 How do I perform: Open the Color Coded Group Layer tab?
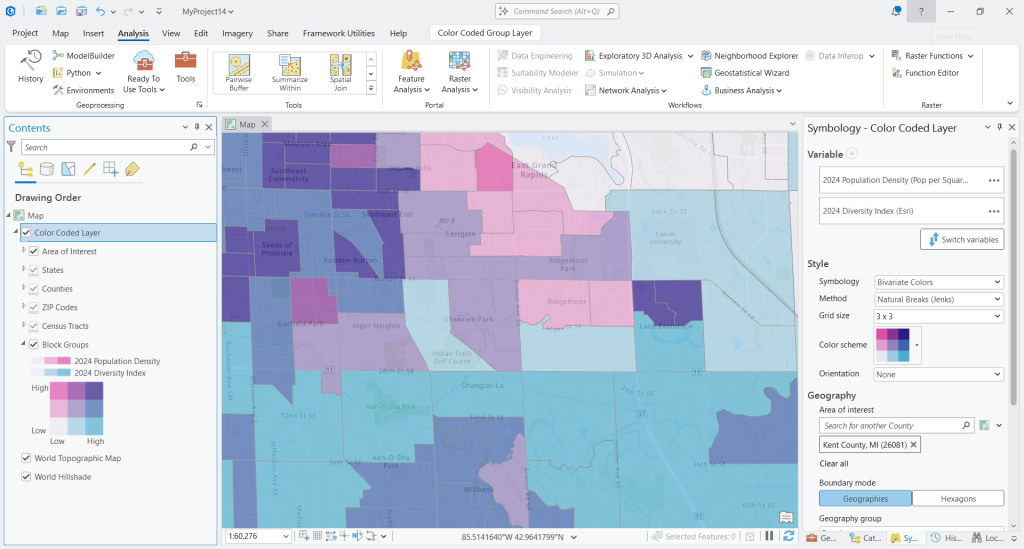[485, 33]
